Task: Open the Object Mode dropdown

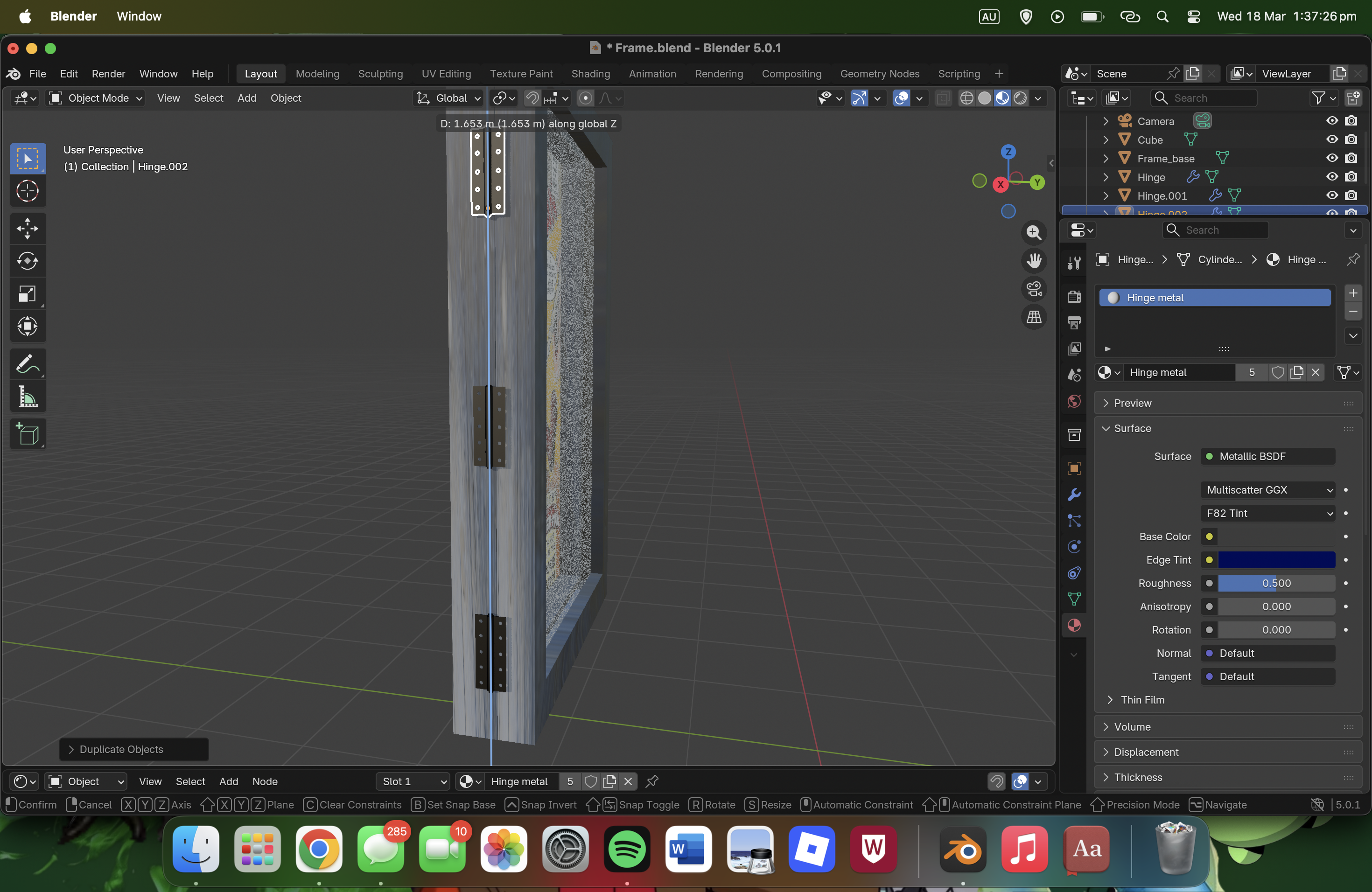Action: [x=96, y=98]
